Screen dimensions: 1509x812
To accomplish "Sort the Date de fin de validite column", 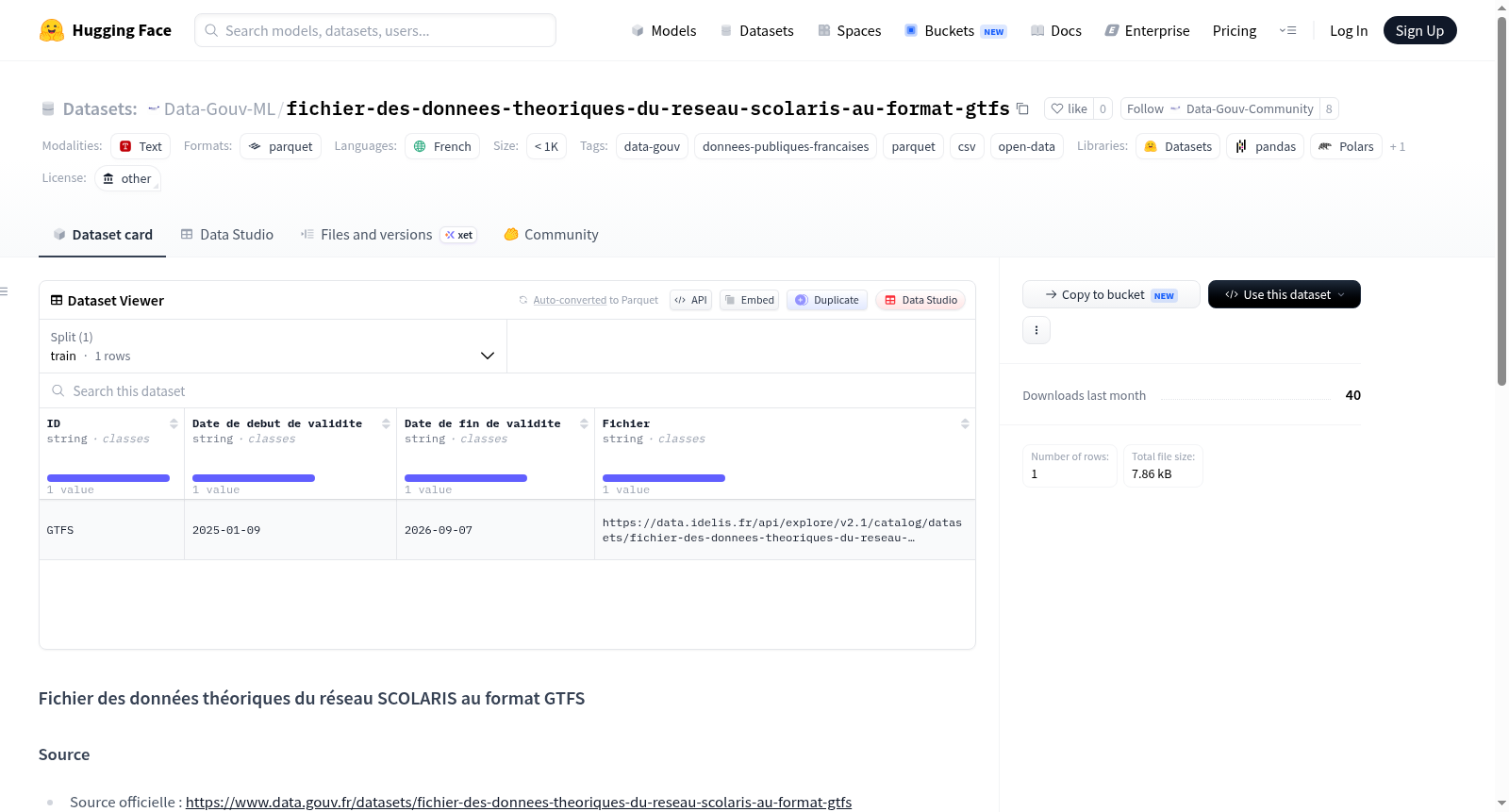I will [x=584, y=423].
